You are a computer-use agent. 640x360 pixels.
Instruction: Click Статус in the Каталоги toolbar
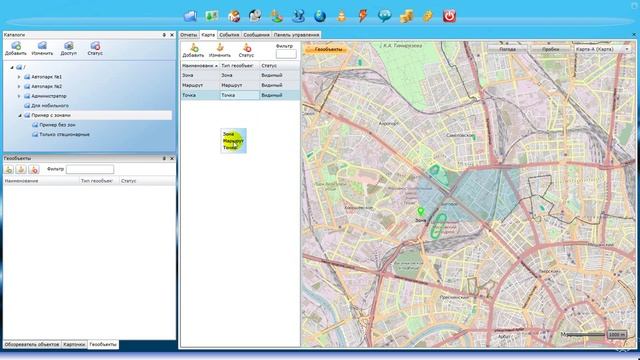pos(95,49)
